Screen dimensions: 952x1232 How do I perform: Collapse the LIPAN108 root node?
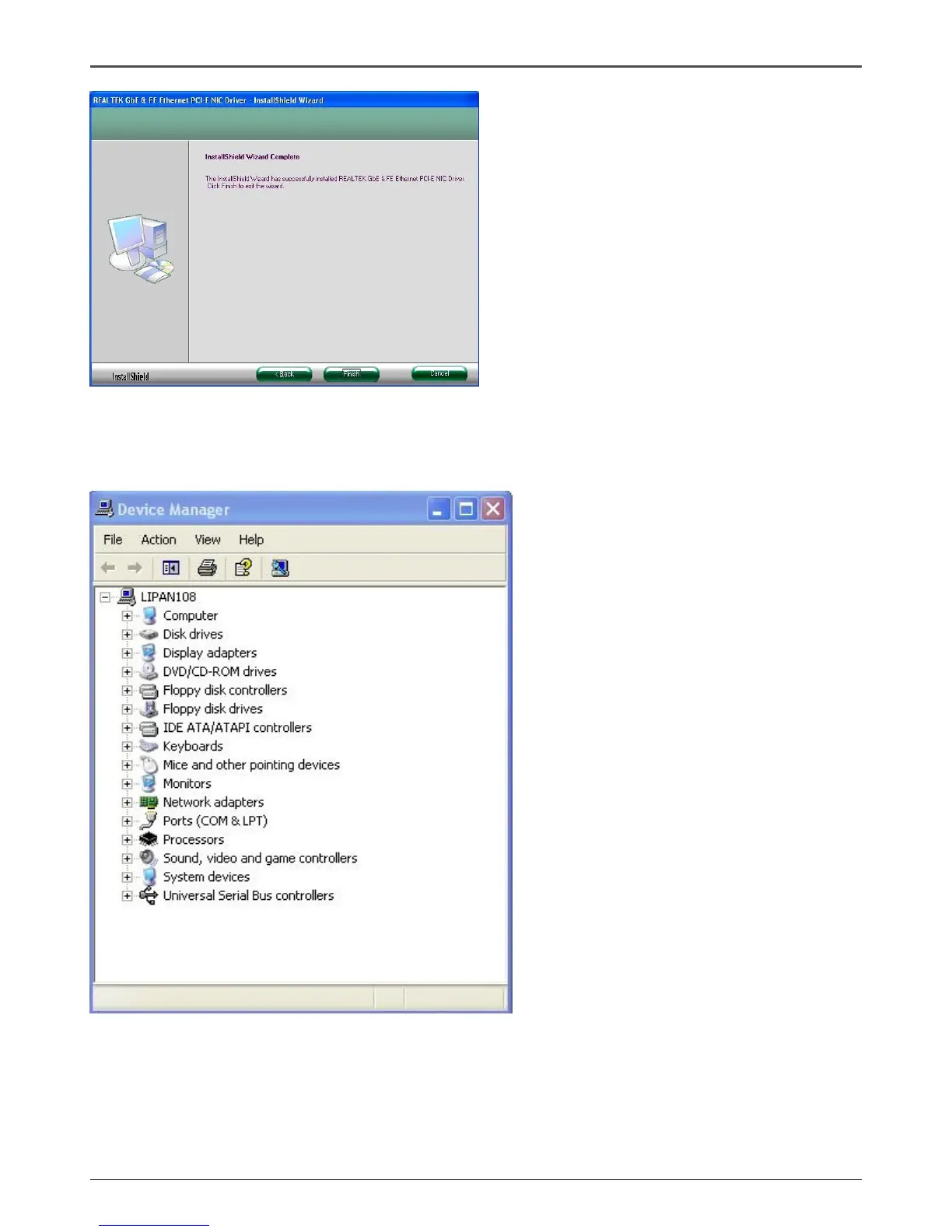(x=105, y=597)
